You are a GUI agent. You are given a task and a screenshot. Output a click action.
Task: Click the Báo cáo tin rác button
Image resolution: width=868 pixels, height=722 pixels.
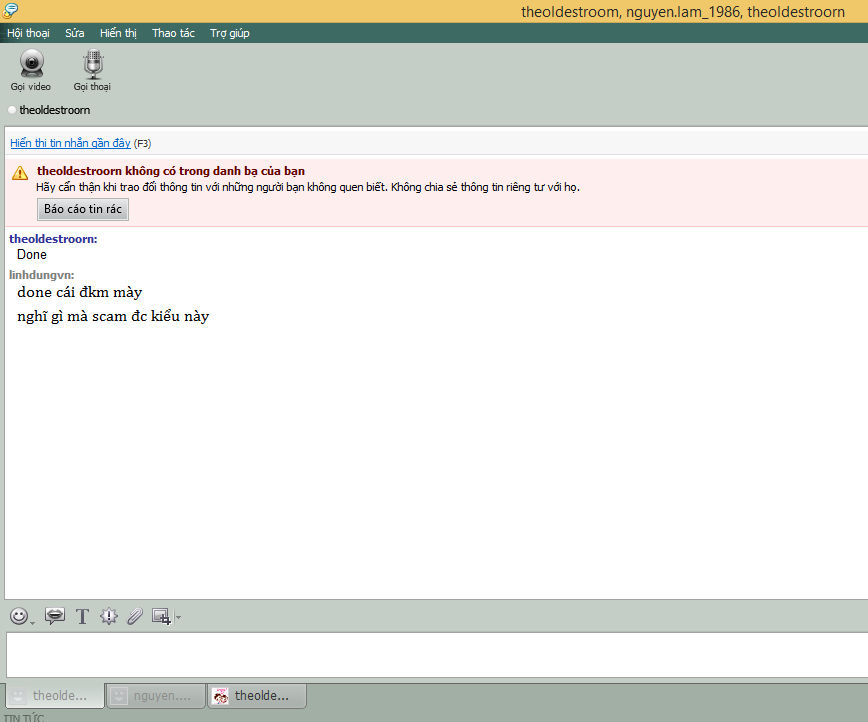(83, 209)
